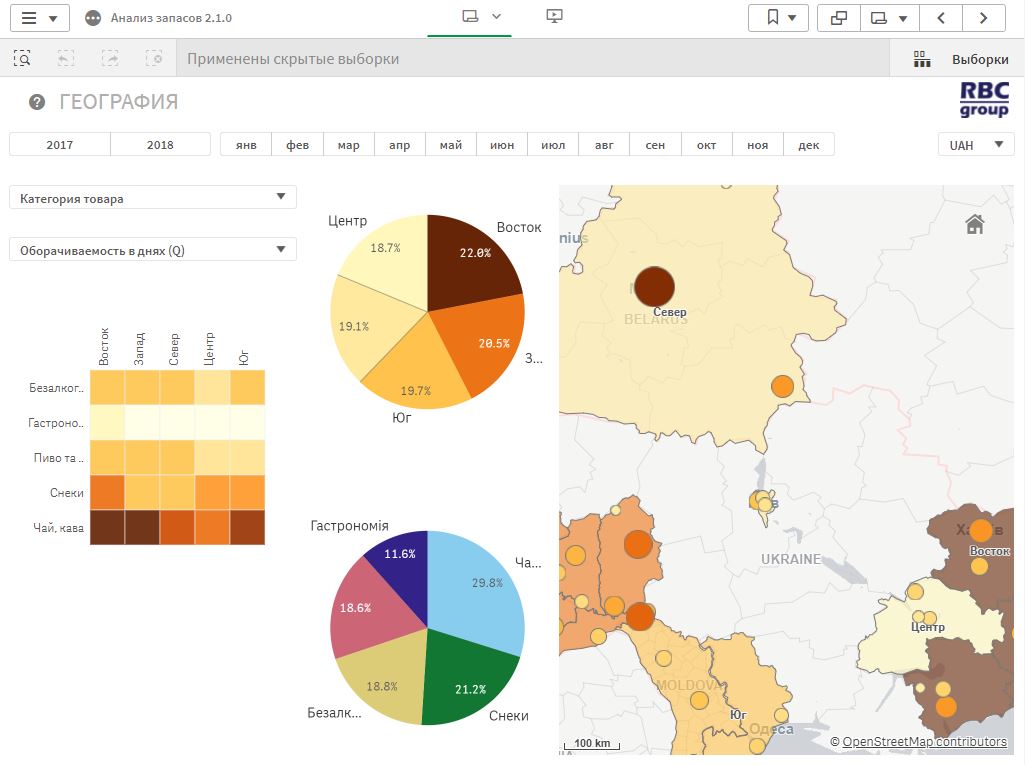Viewport: 1025px width, 765px height.
Task: Expand Оборачиваемость в днях (Q) dropdown
Action: (153, 250)
